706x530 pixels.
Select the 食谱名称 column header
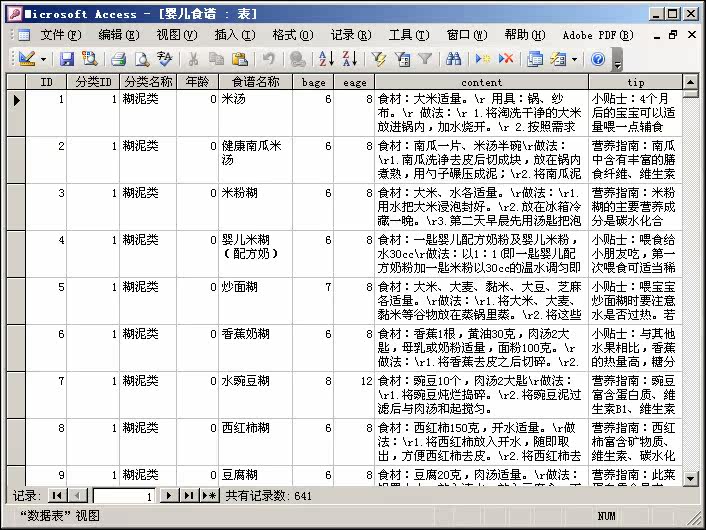(255, 82)
